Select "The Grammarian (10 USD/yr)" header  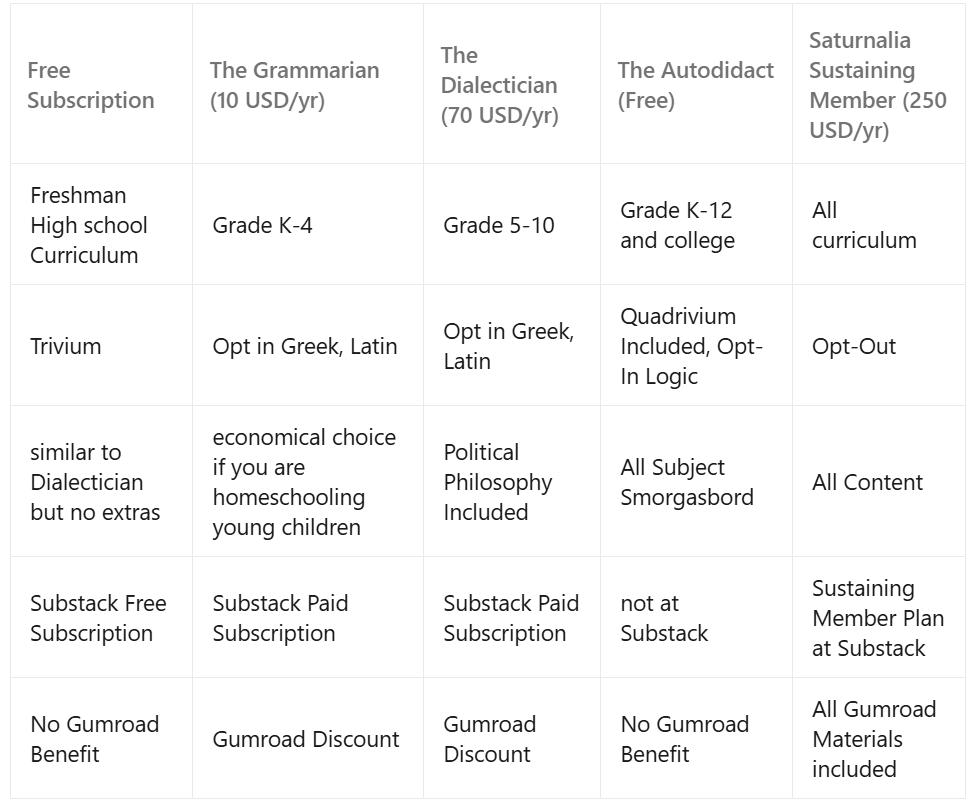pyautogui.click(x=294, y=85)
